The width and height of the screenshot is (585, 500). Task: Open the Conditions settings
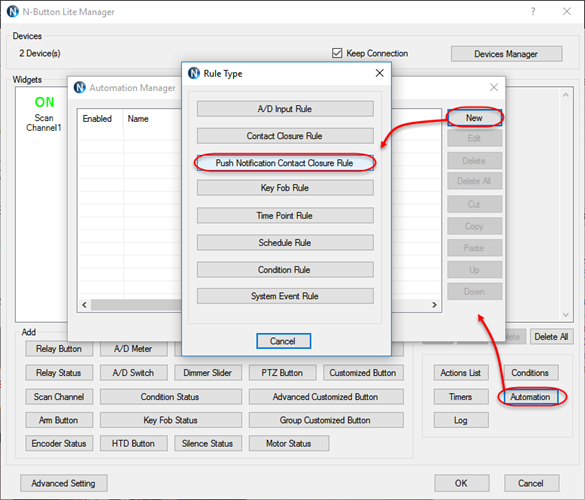pyautogui.click(x=531, y=373)
